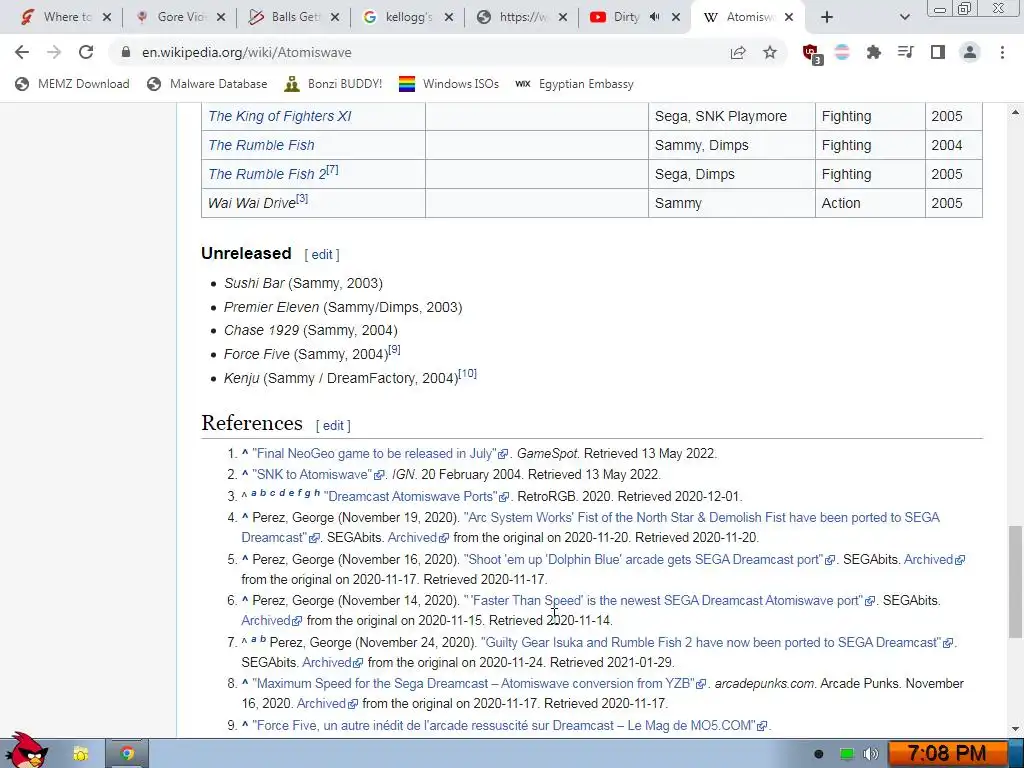Open the Chrome three-dot menu
Screen dimensions: 1024x768
tap(1002, 52)
